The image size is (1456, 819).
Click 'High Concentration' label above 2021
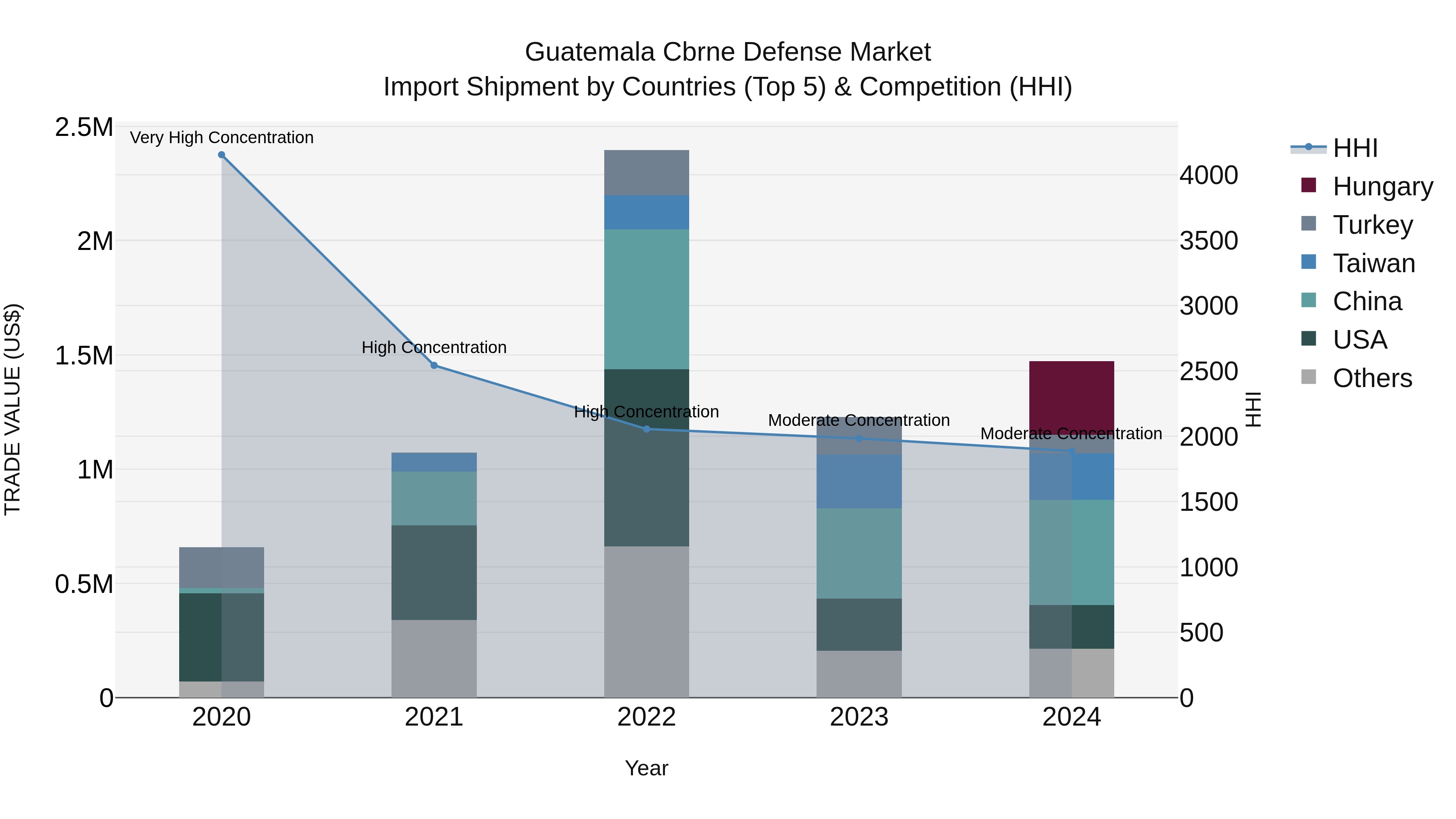(434, 347)
